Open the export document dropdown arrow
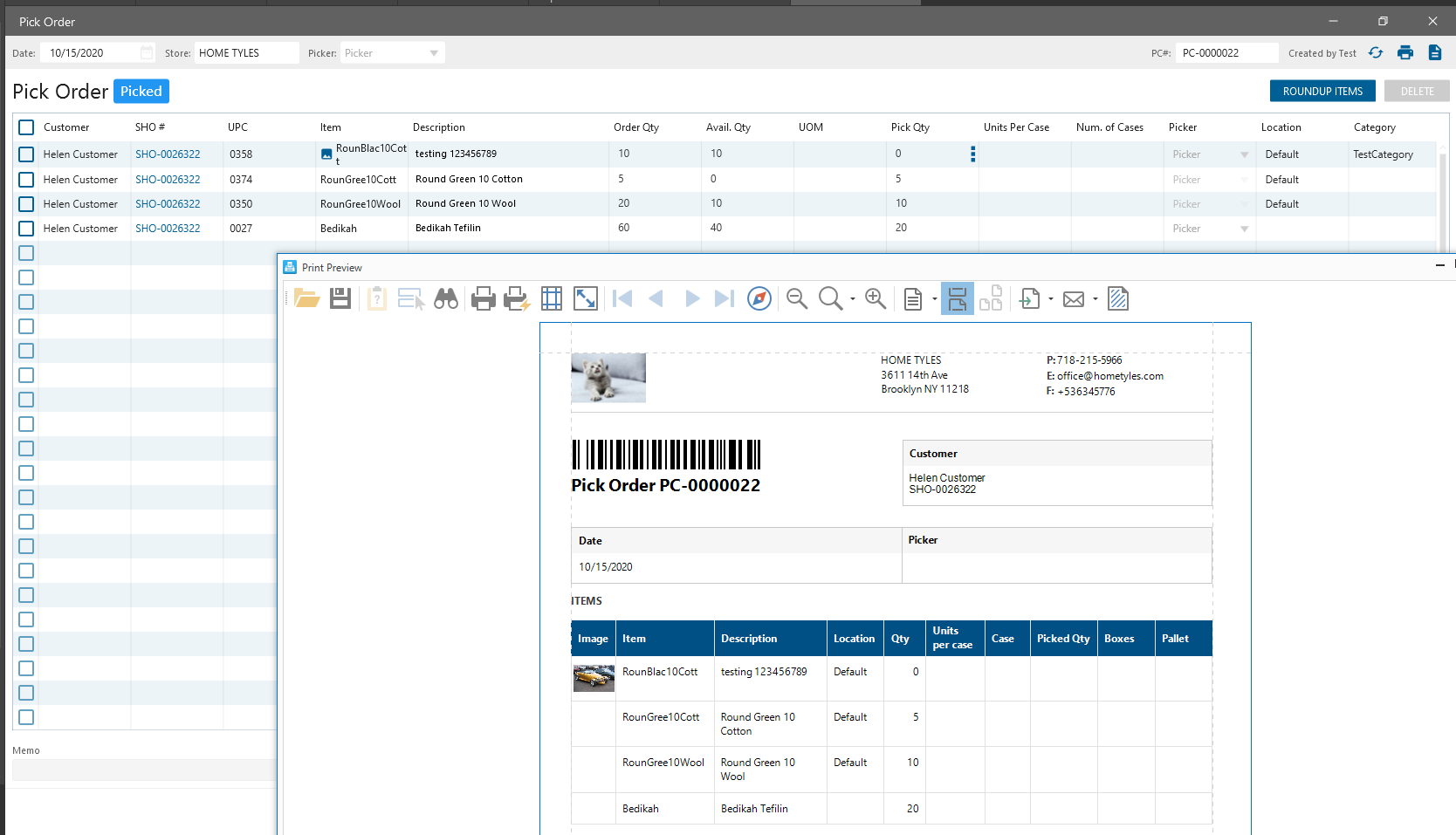 (1051, 299)
